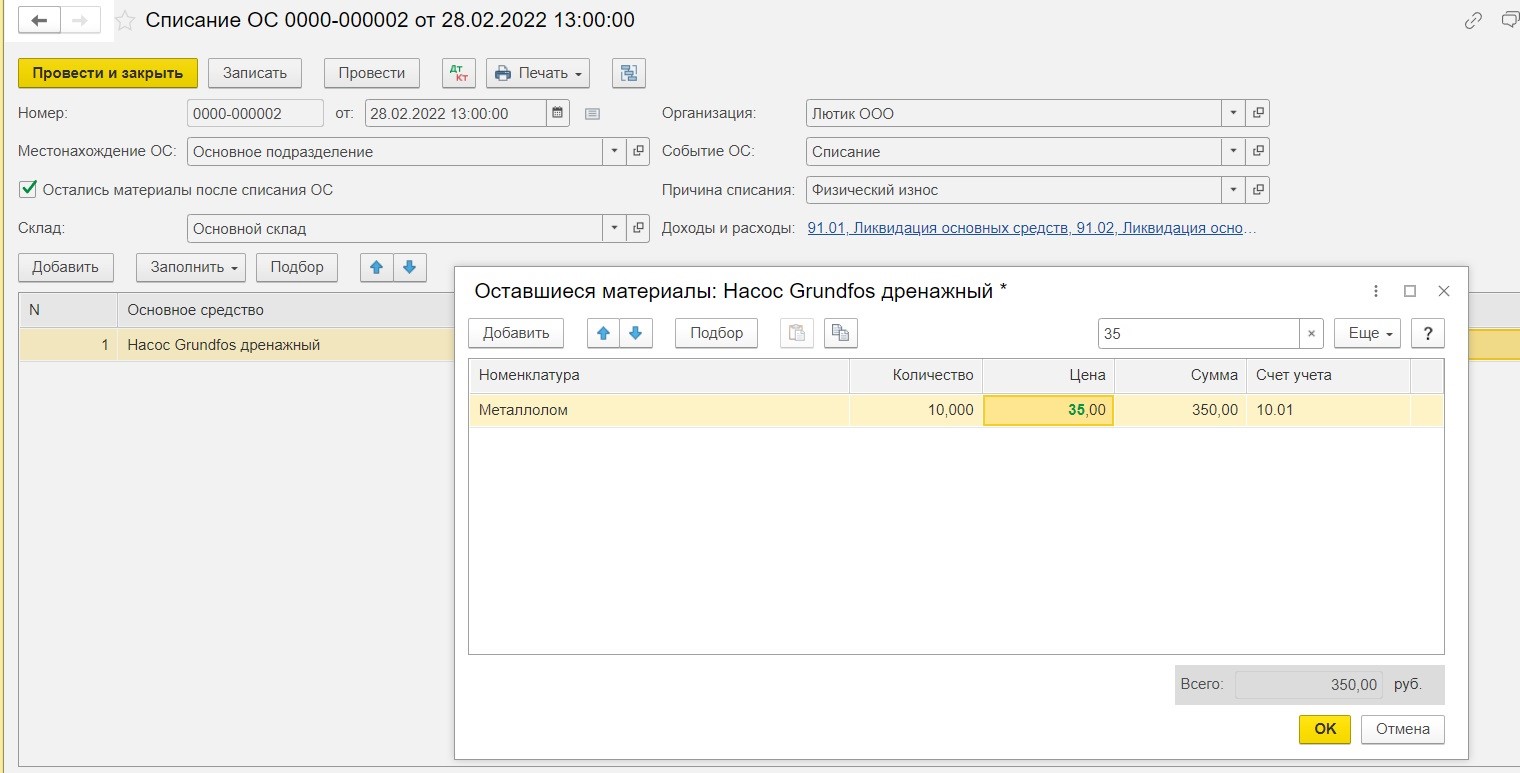Move Металлолом row down in the dialog
This screenshot has width=1520, height=773.
click(x=636, y=333)
